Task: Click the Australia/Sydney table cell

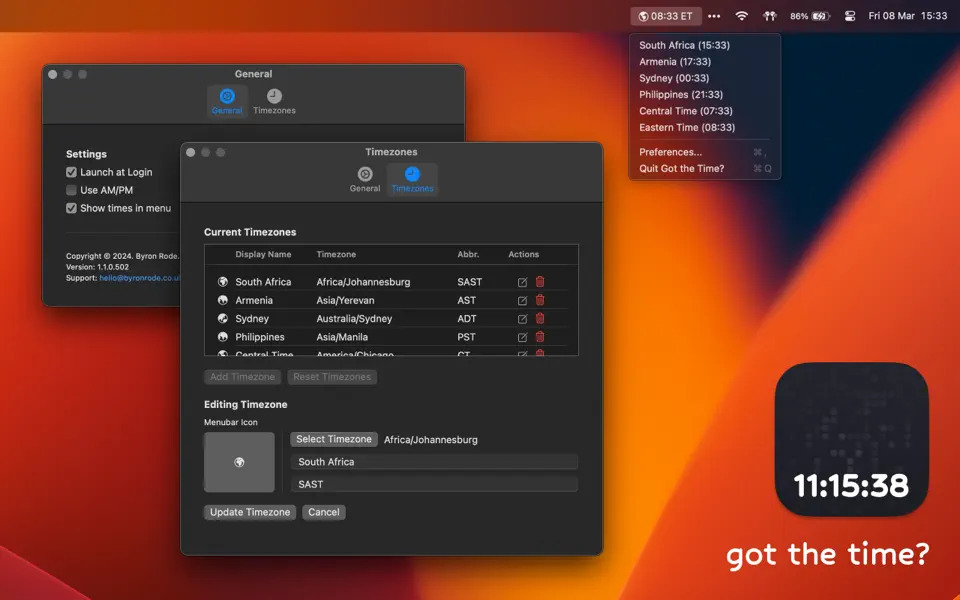Action: pyautogui.click(x=354, y=319)
